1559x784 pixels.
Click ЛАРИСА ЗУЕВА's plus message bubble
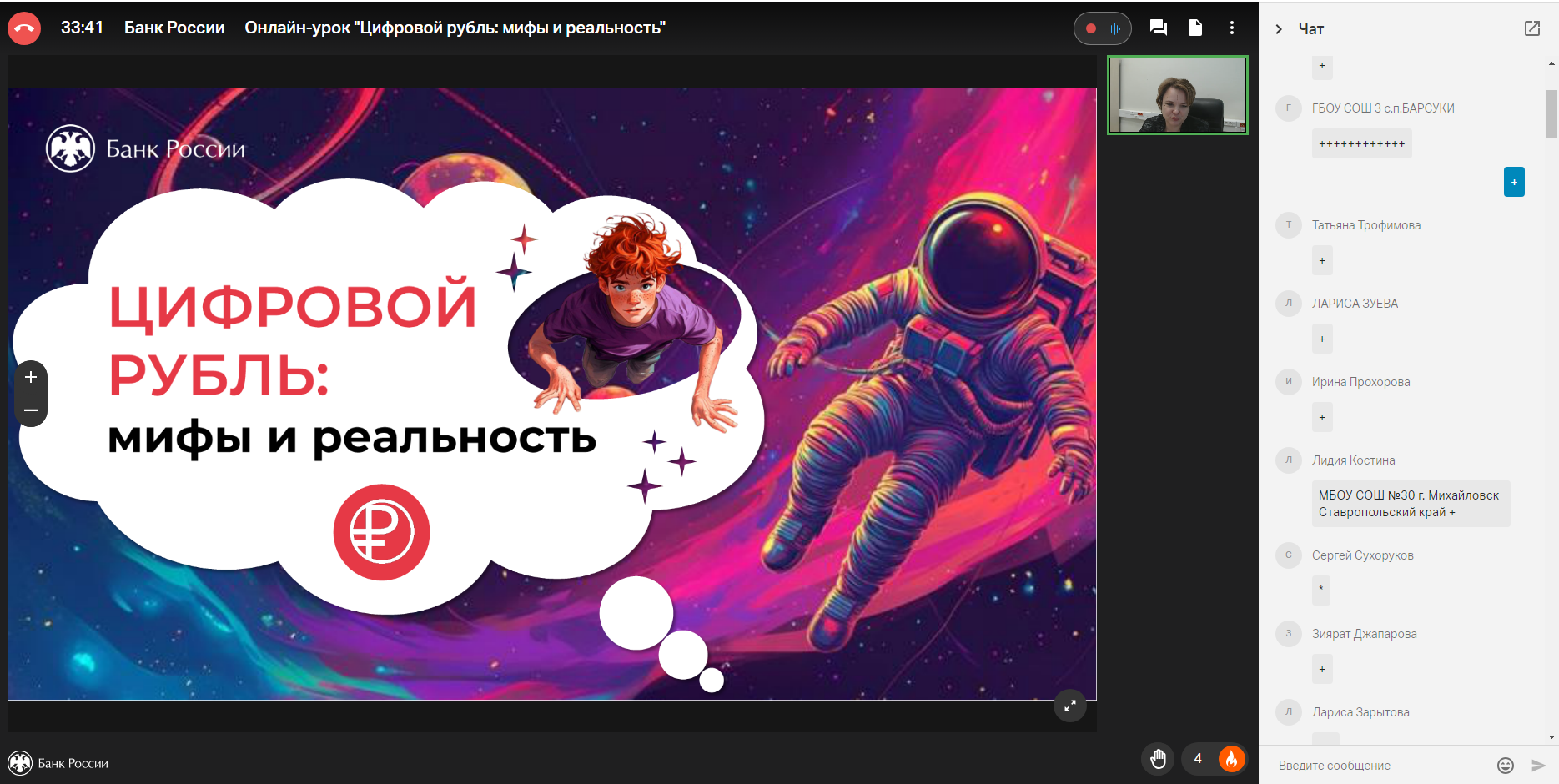pos(1322,339)
